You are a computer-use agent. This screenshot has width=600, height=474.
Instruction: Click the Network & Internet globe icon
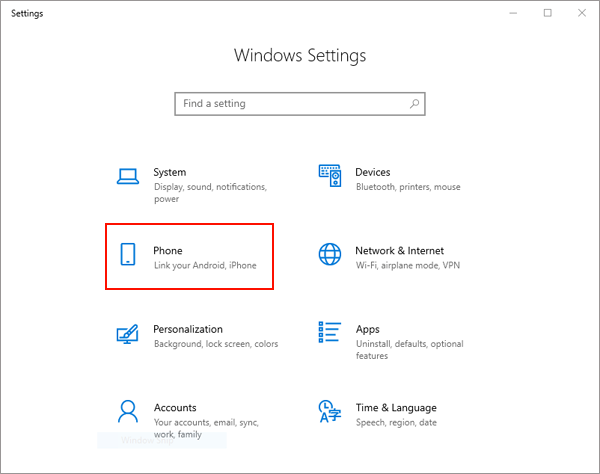click(x=330, y=255)
